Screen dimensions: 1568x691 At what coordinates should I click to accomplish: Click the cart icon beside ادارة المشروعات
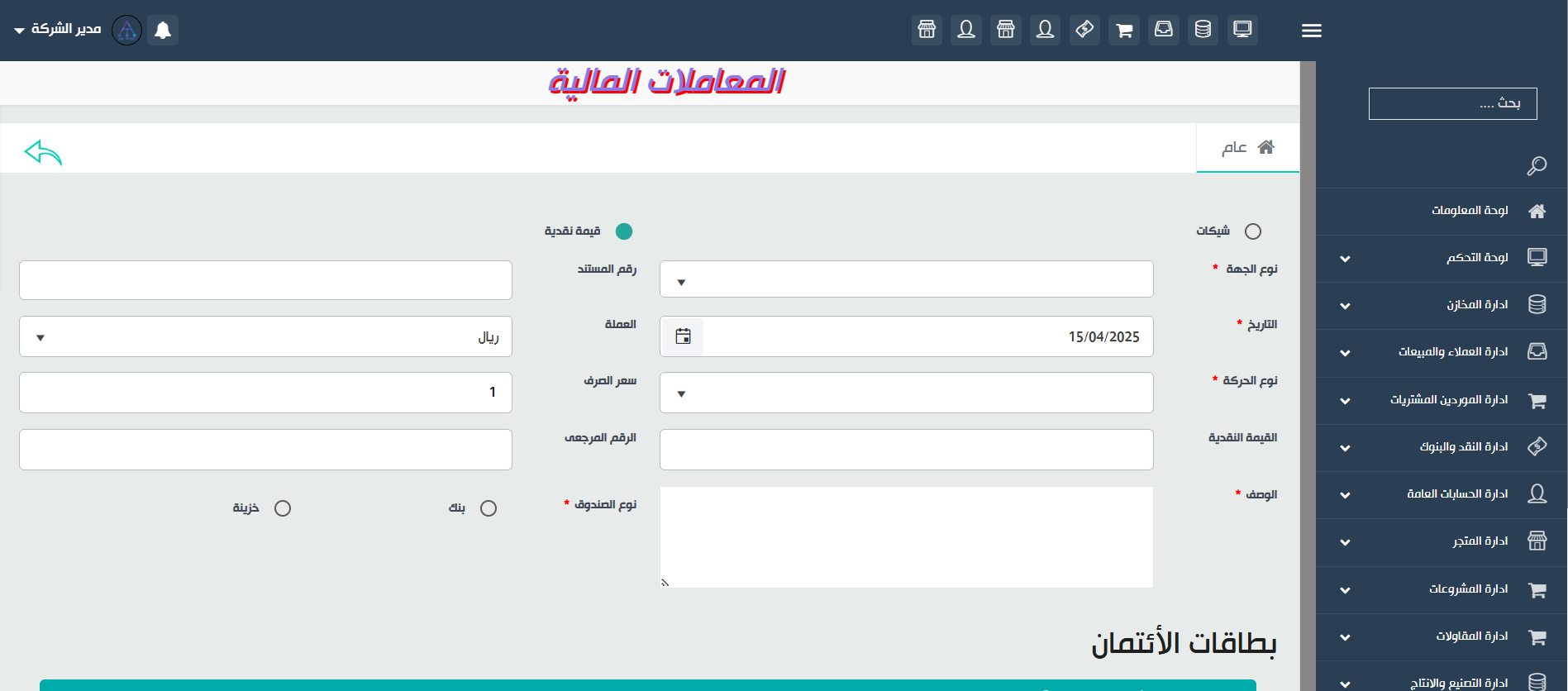click(x=1537, y=589)
